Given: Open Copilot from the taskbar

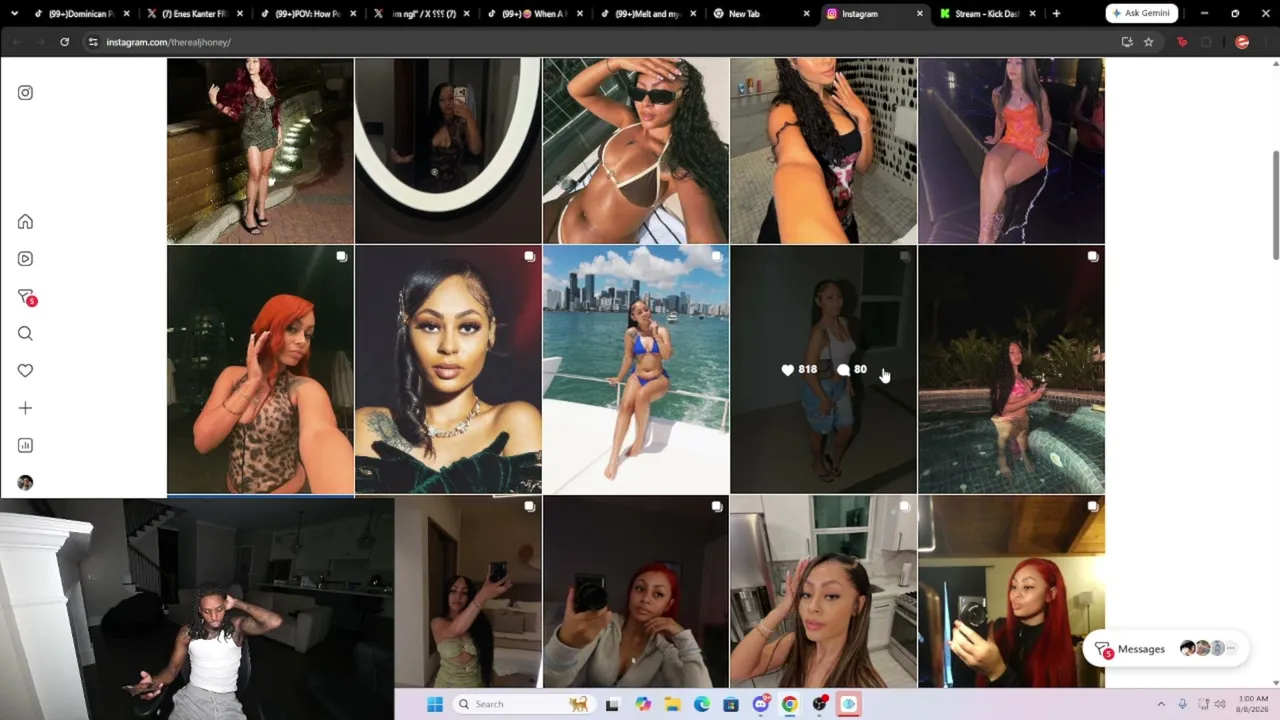Looking at the screenshot, I should 643,704.
